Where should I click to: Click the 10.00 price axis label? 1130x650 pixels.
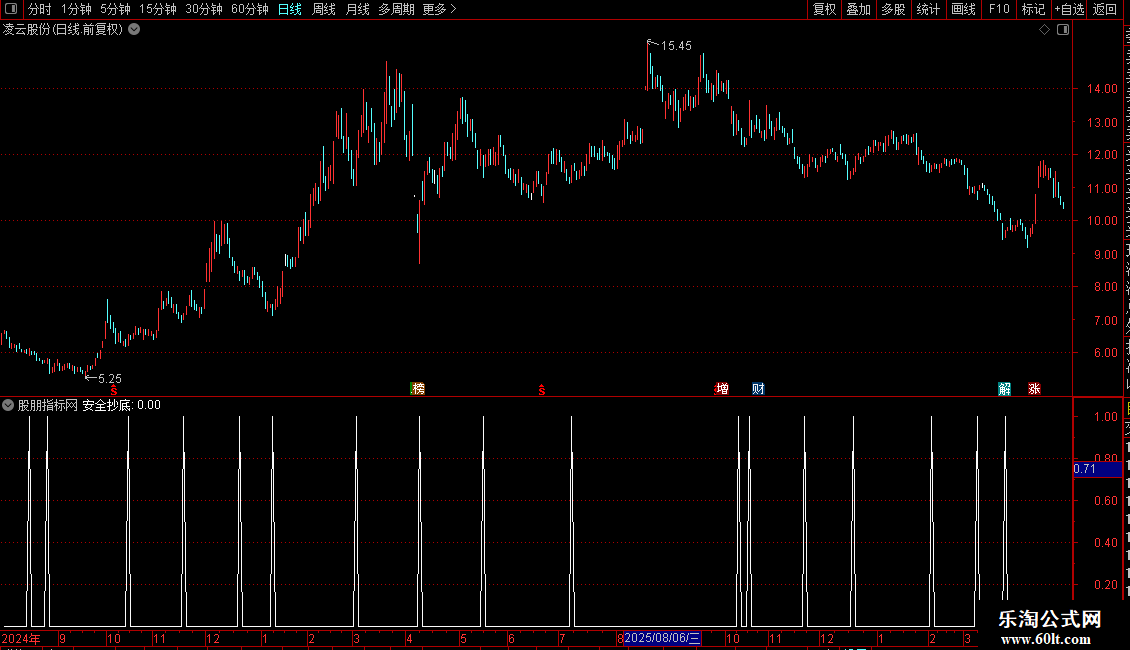1102,221
